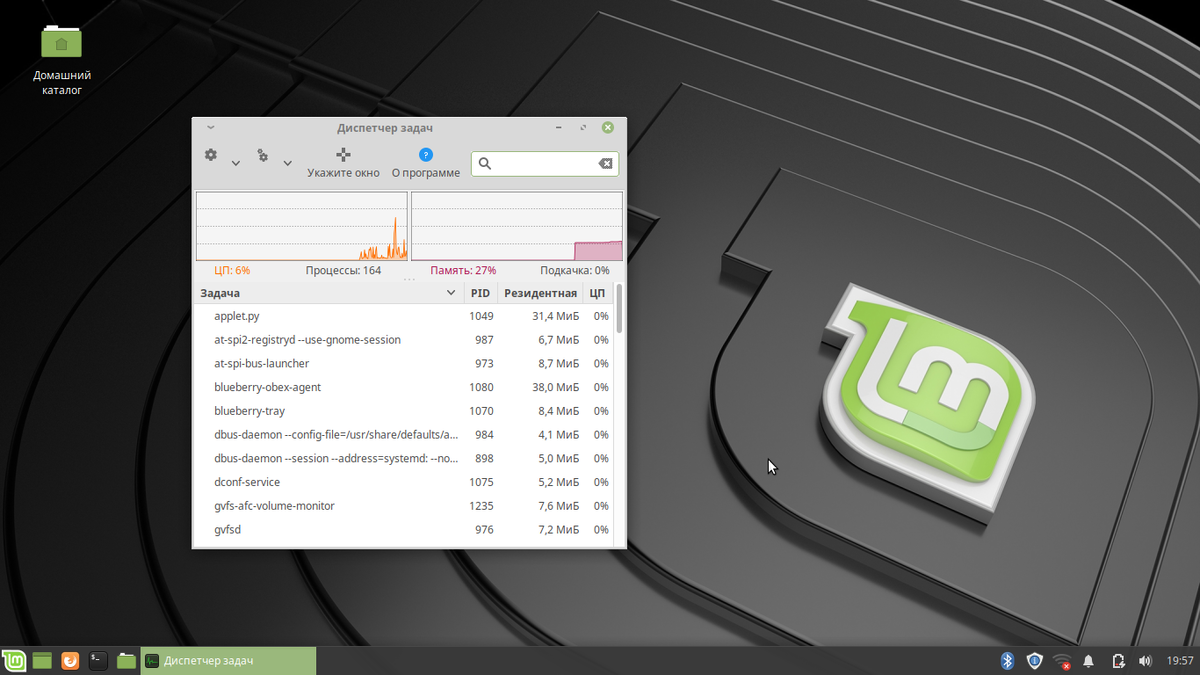Click PID value 1049
1200x675 pixels.
[481, 316]
